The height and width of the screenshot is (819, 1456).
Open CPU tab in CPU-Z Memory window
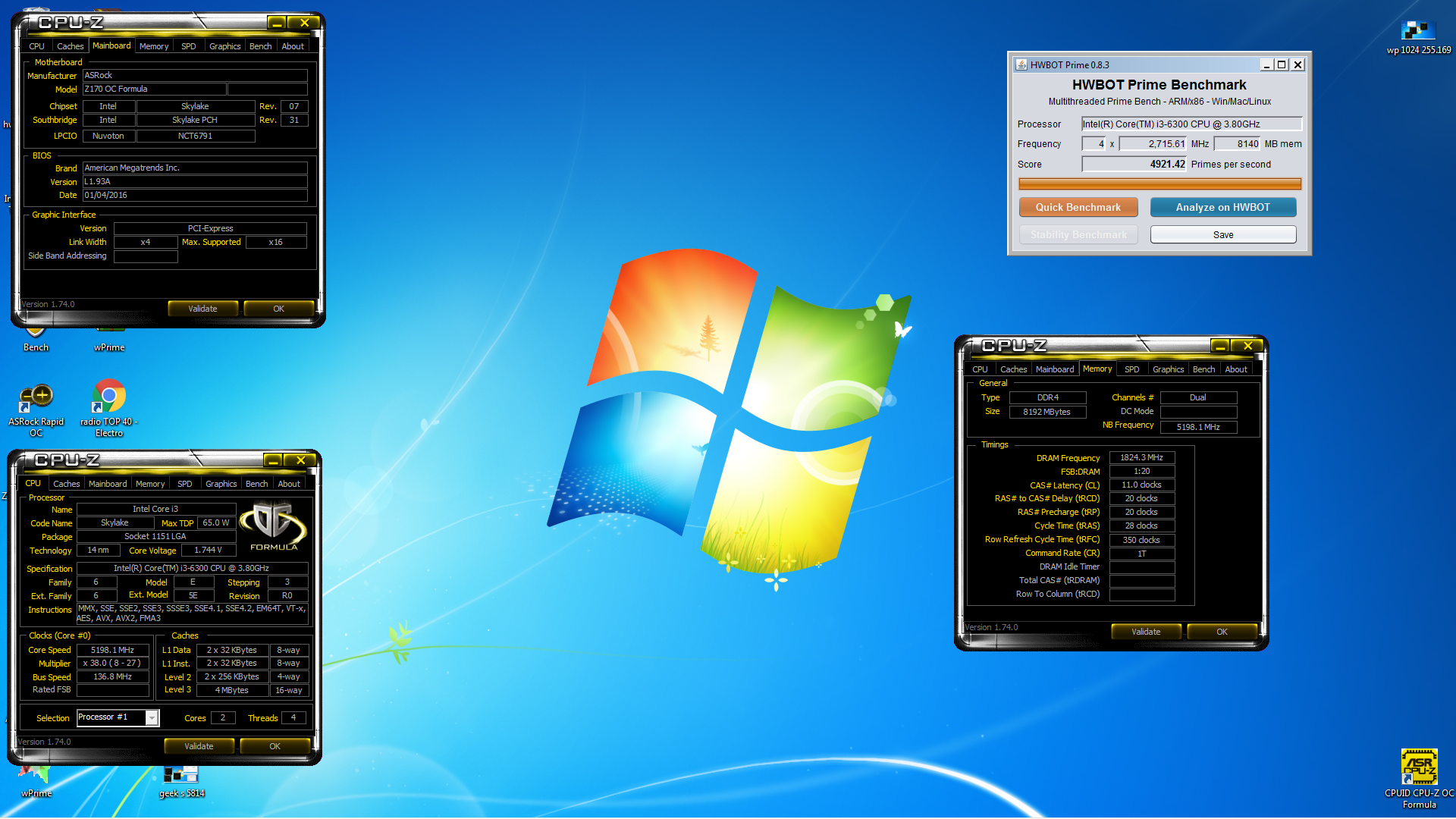point(980,369)
